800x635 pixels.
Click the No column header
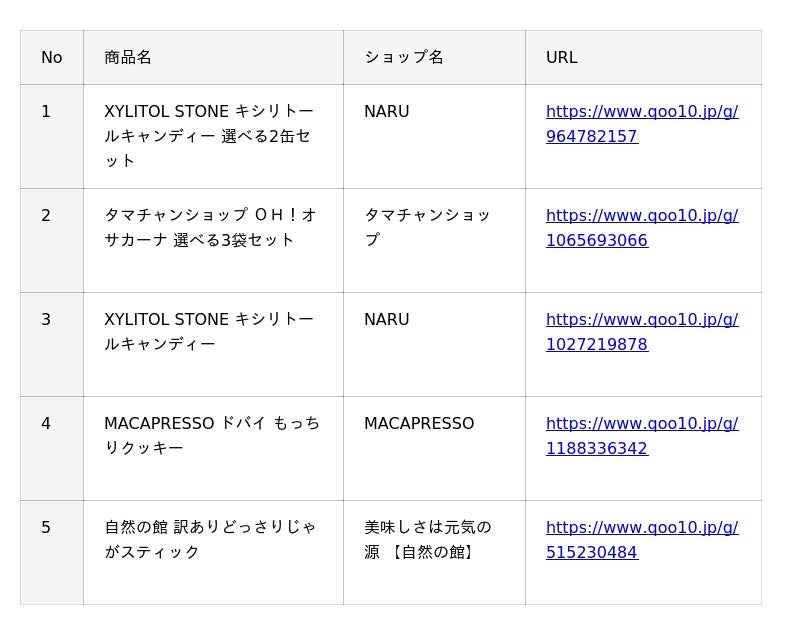[52, 58]
